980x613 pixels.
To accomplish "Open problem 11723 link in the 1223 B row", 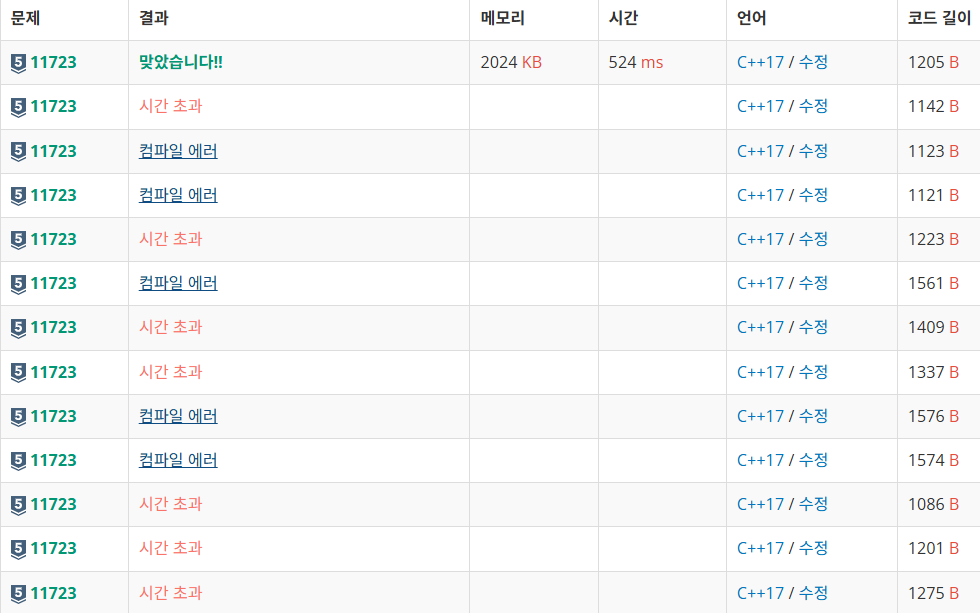I will click(x=53, y=239).
